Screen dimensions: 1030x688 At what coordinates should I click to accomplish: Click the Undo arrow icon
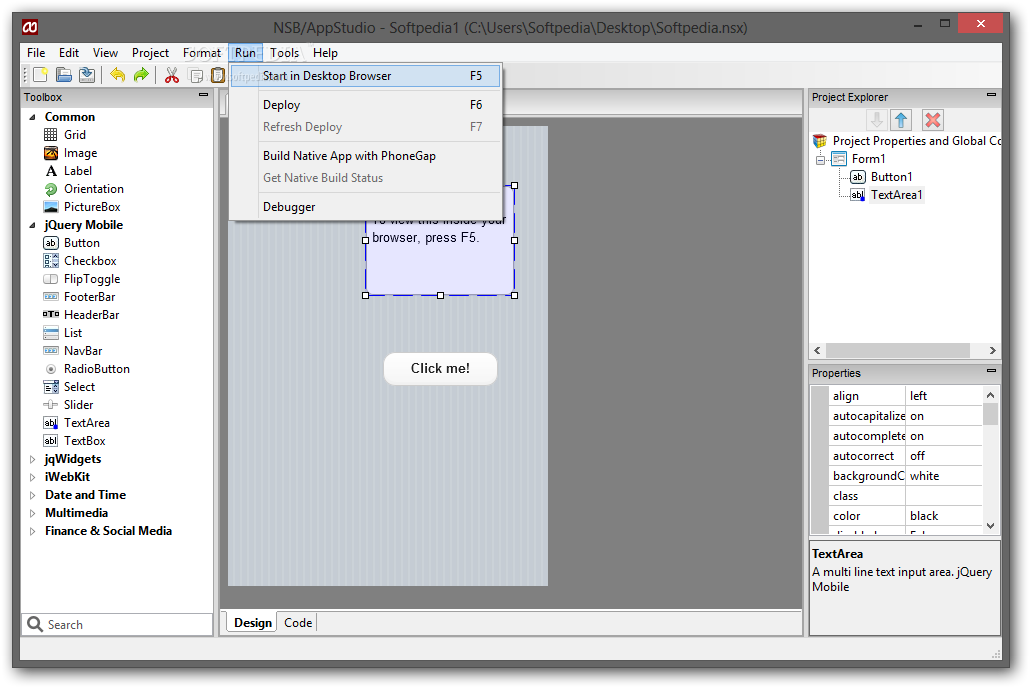click(118, 76)
